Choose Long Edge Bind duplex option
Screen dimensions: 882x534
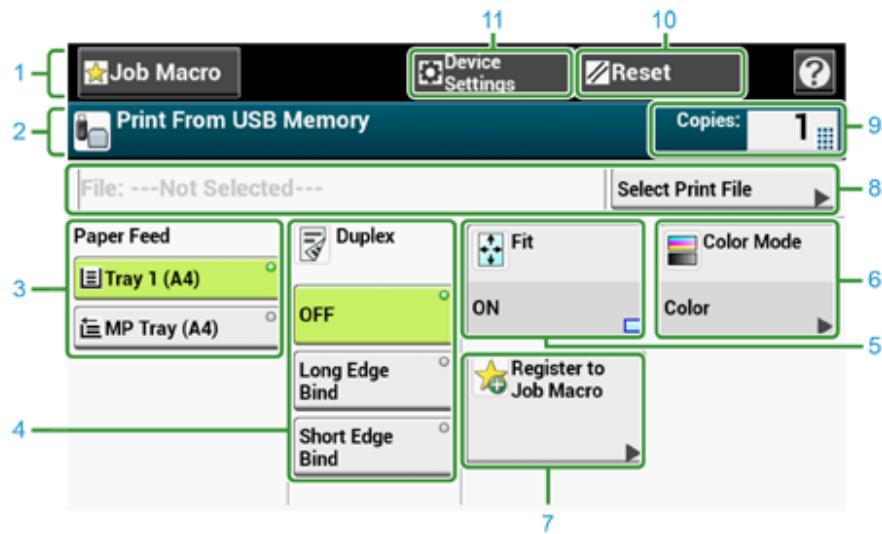tap(372, 381)
